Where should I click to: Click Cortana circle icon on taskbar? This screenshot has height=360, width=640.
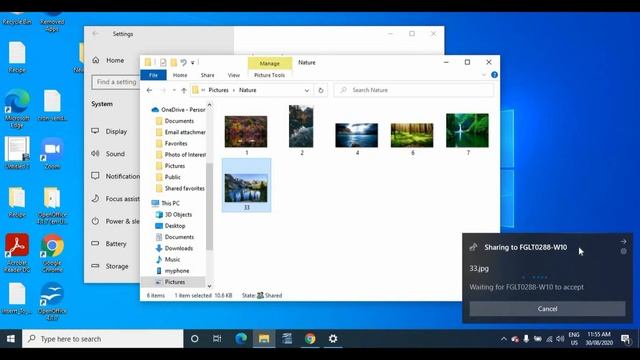click(195, 339)
